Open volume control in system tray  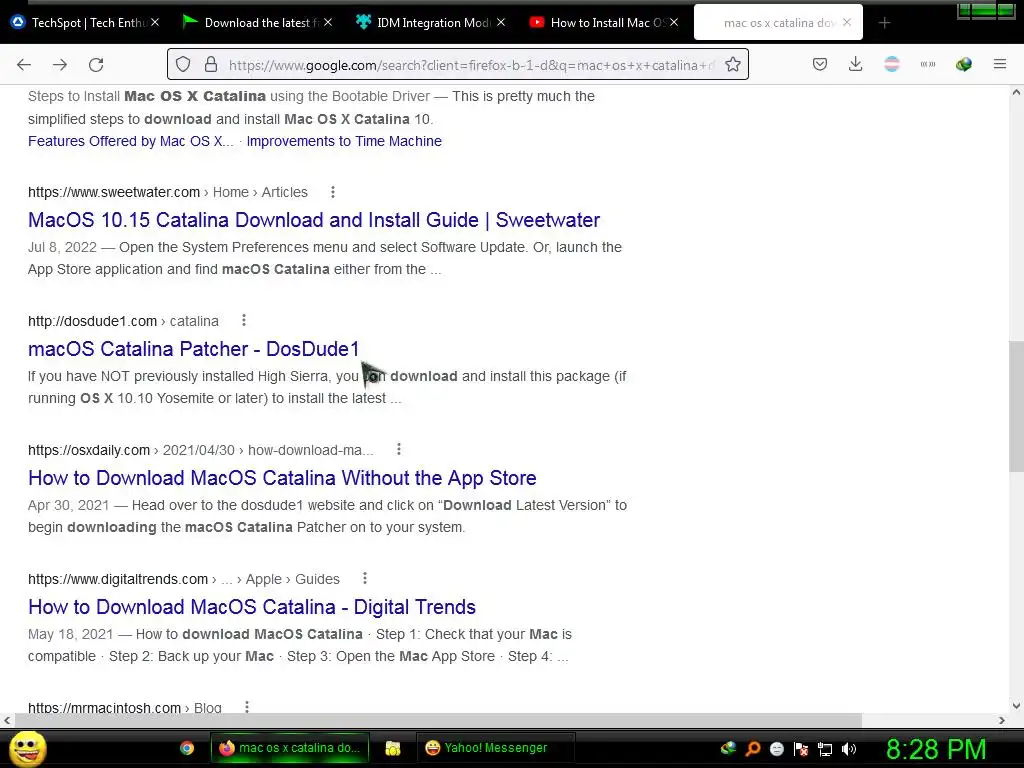click(x=849, y=749)
